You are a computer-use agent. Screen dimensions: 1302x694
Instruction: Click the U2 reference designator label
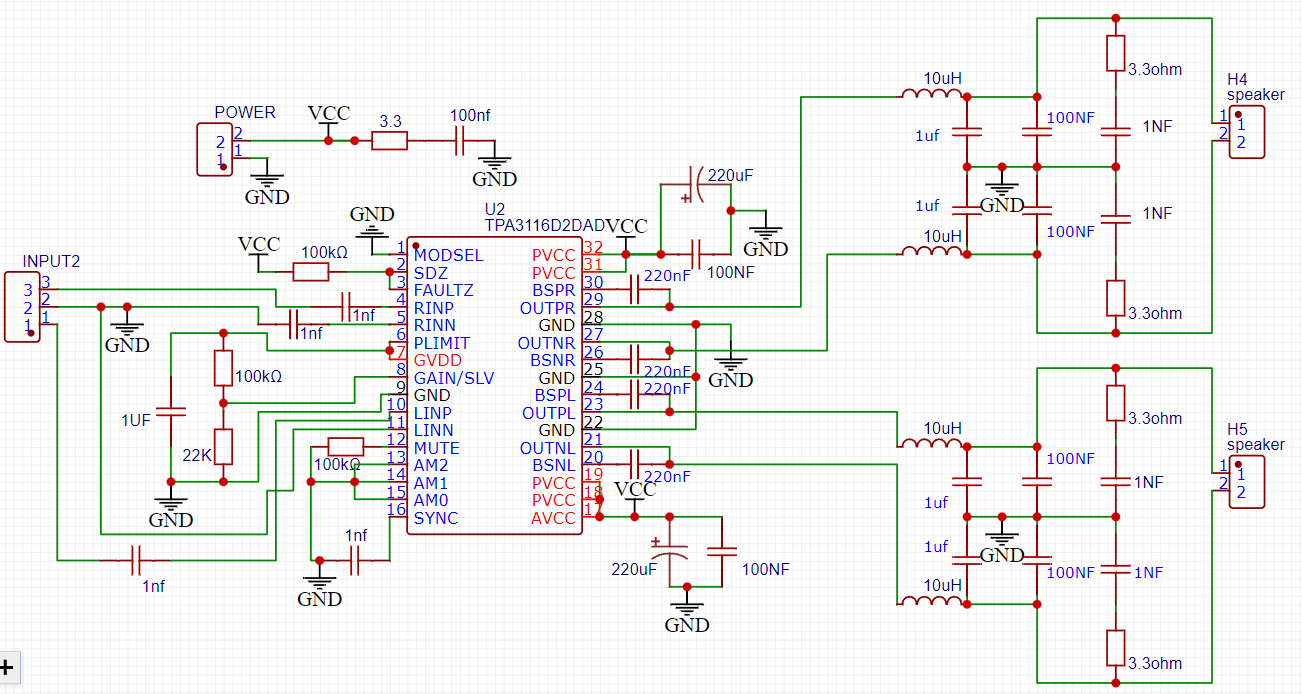(x=494, y=210)
